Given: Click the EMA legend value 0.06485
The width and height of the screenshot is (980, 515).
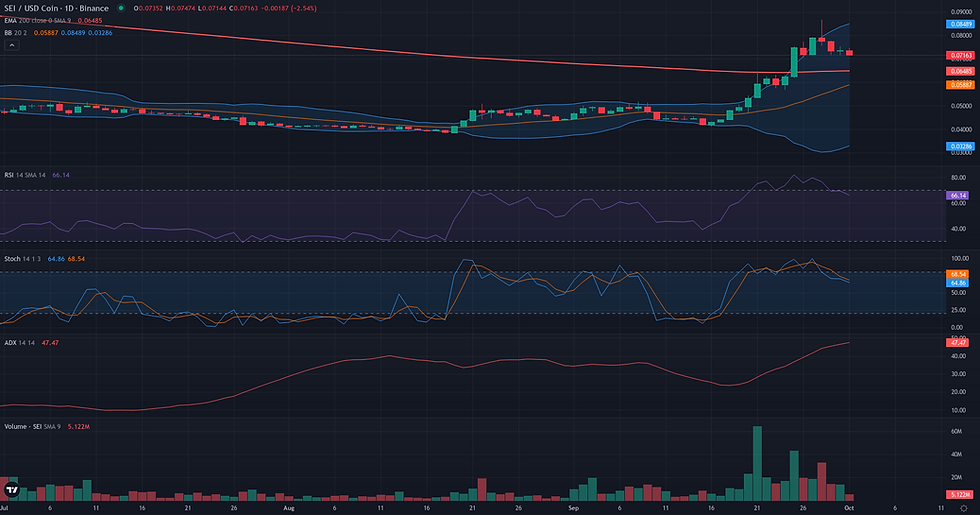Looking at the screenshot, I should tap(90, 21).
